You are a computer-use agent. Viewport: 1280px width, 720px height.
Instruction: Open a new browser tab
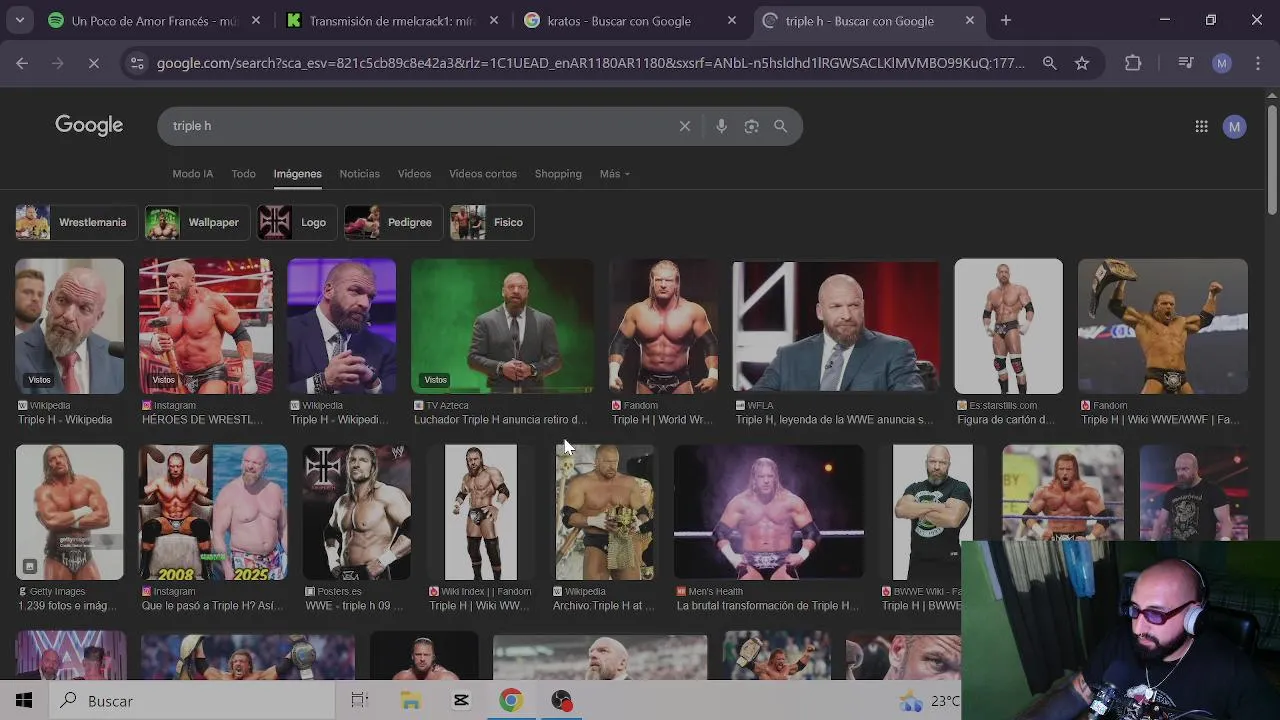(1006, 20)
